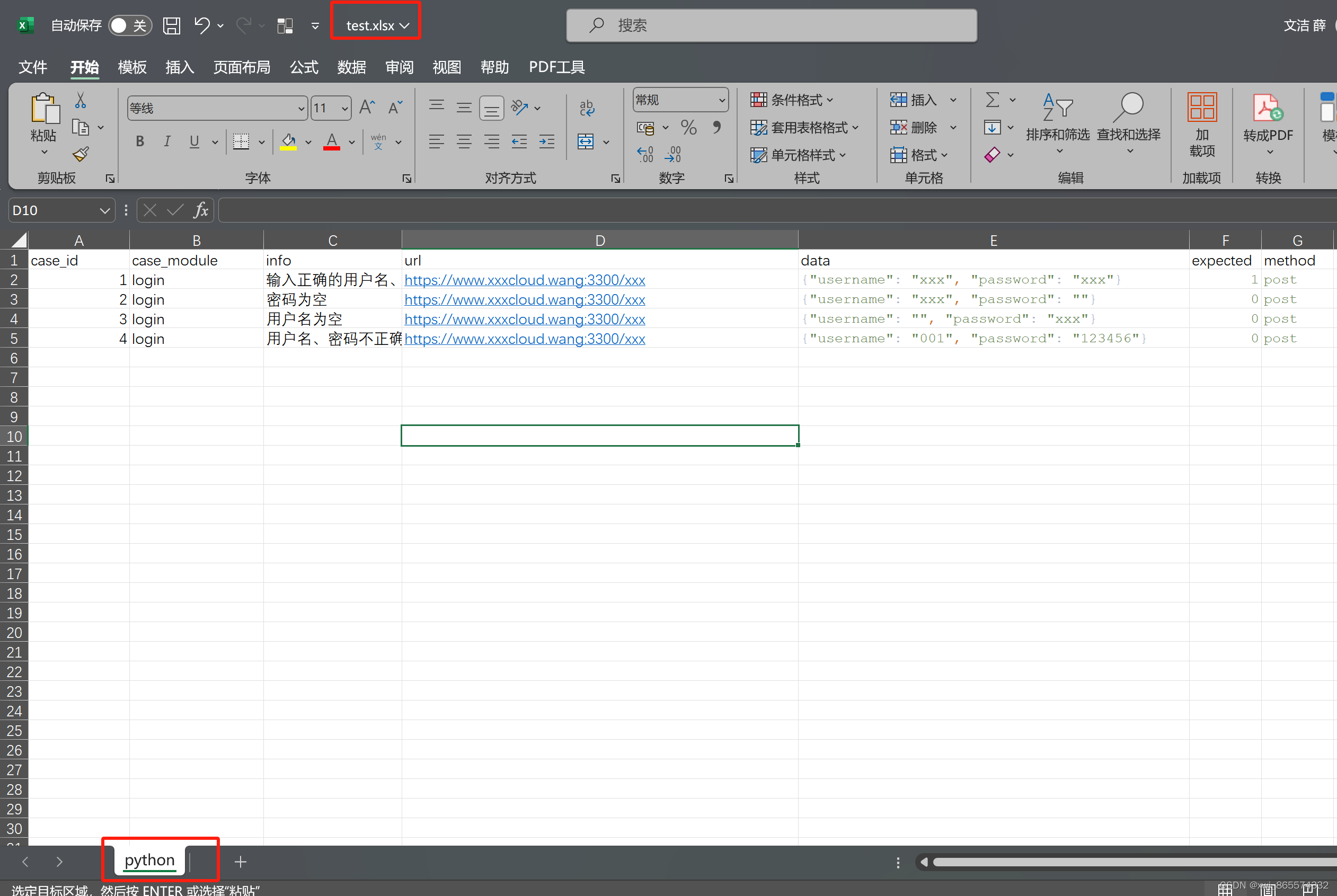Click the Comma style icon
The width and height of the screenshot is (1337, 896).
click(716, 127)
